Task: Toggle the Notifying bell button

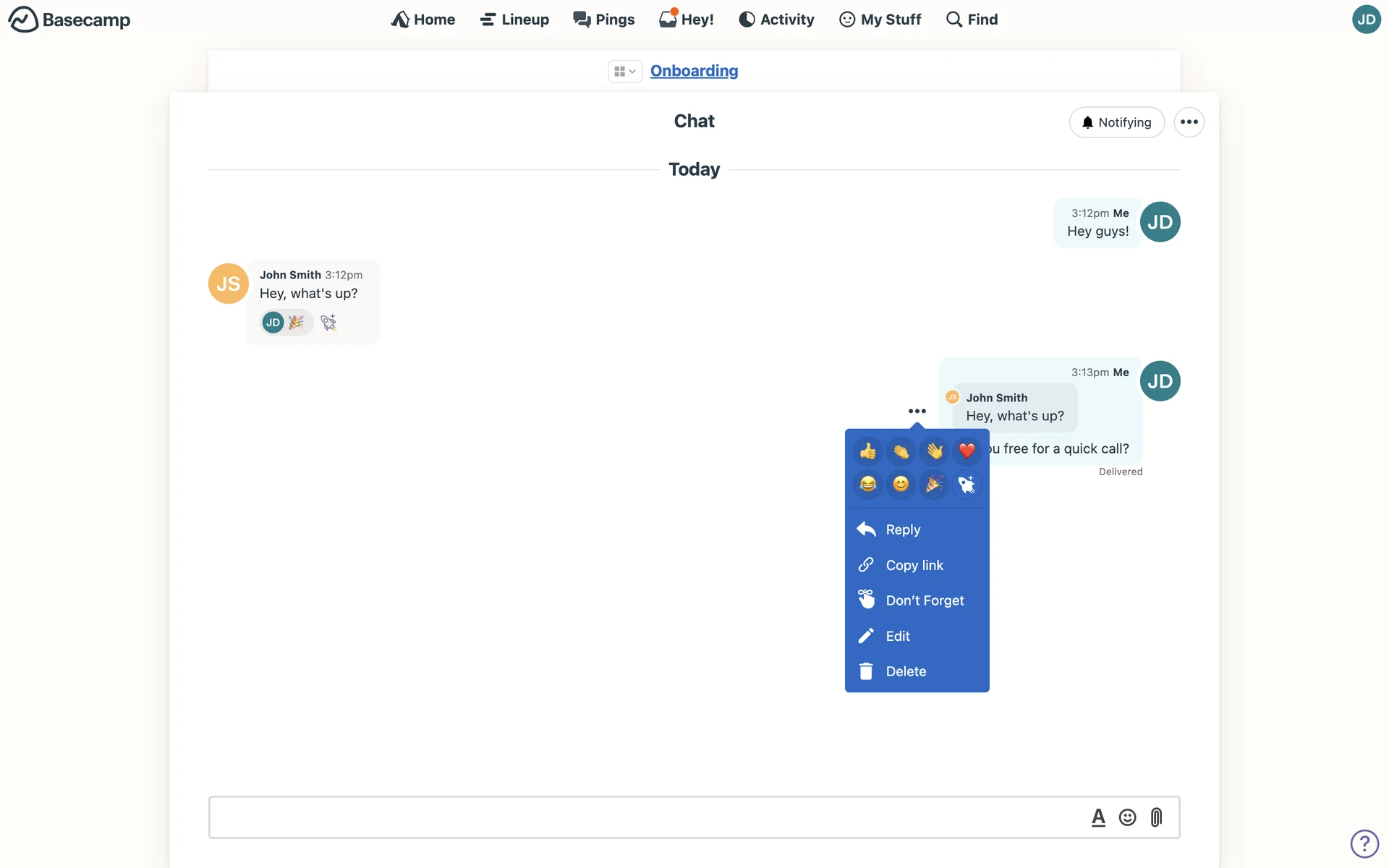Action: (x=1116, y=122)
